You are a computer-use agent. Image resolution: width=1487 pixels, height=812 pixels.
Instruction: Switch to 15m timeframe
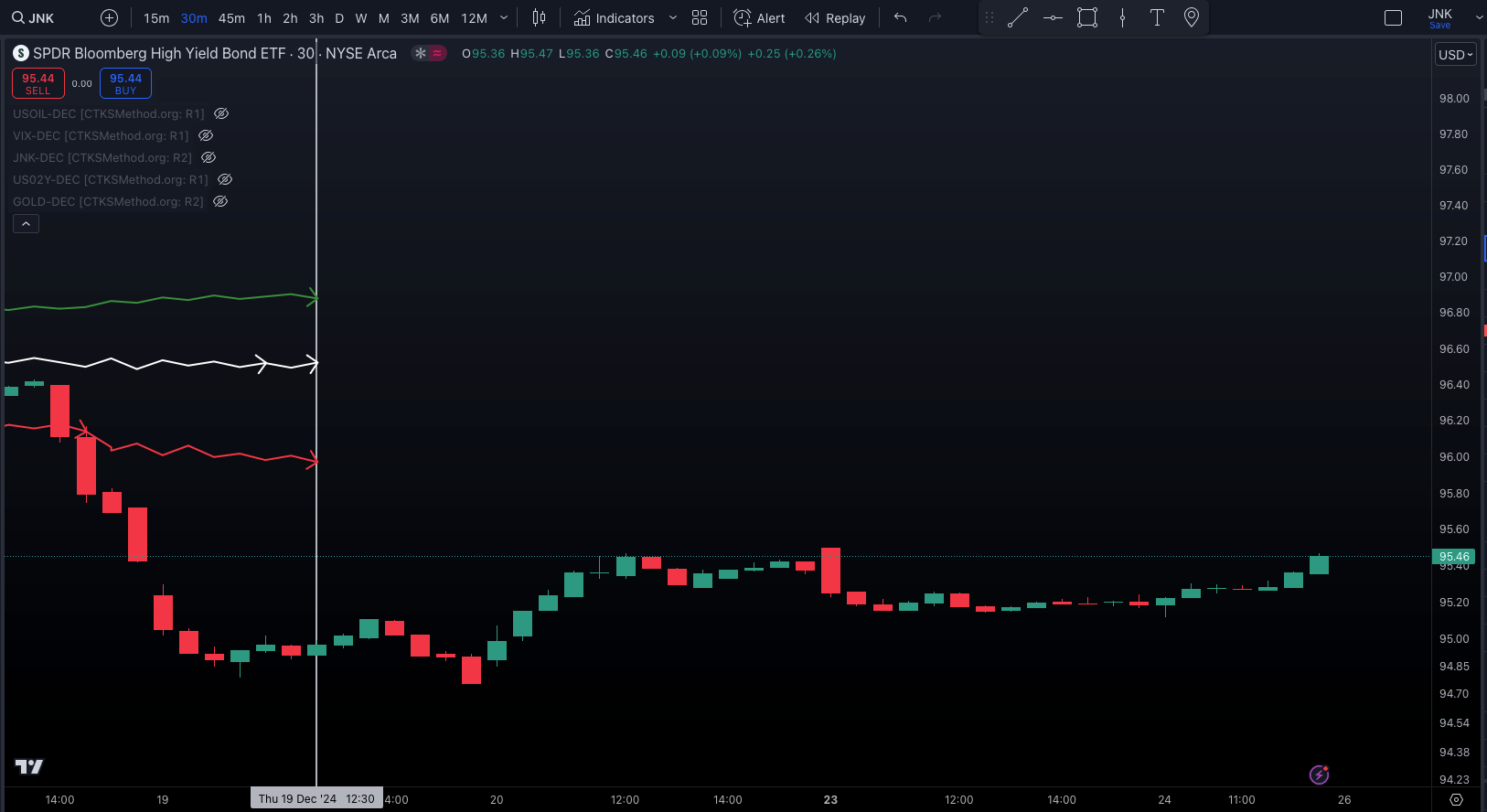tap(156, 18)
